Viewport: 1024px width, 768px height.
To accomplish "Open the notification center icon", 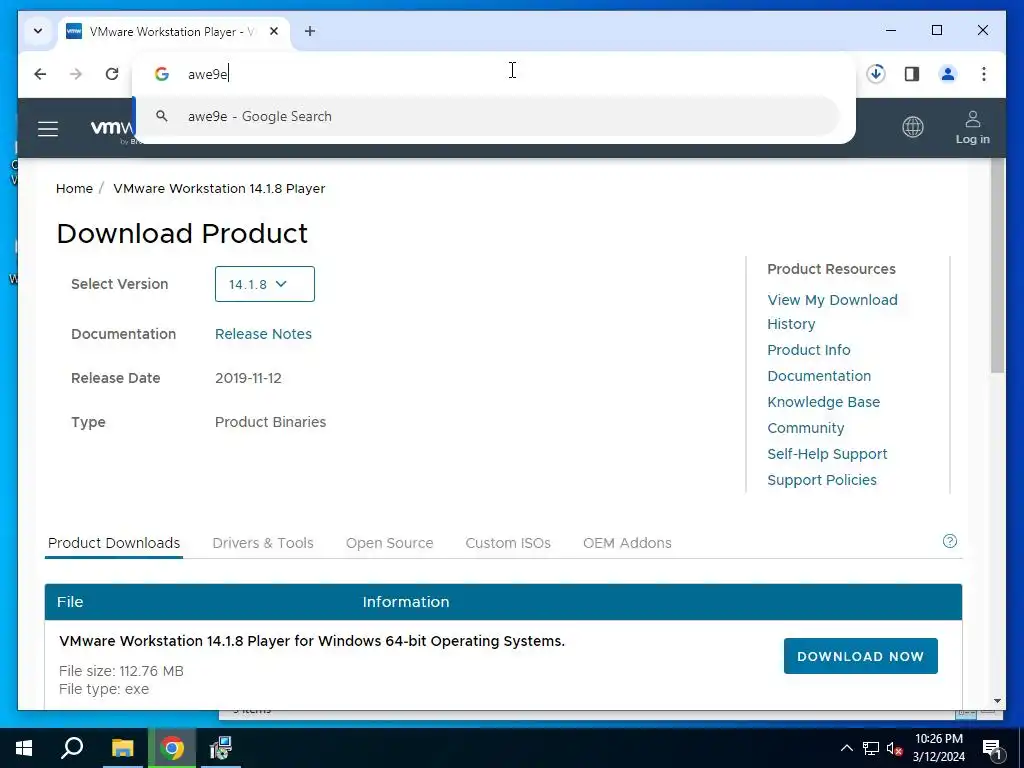I will pos(992,748).
